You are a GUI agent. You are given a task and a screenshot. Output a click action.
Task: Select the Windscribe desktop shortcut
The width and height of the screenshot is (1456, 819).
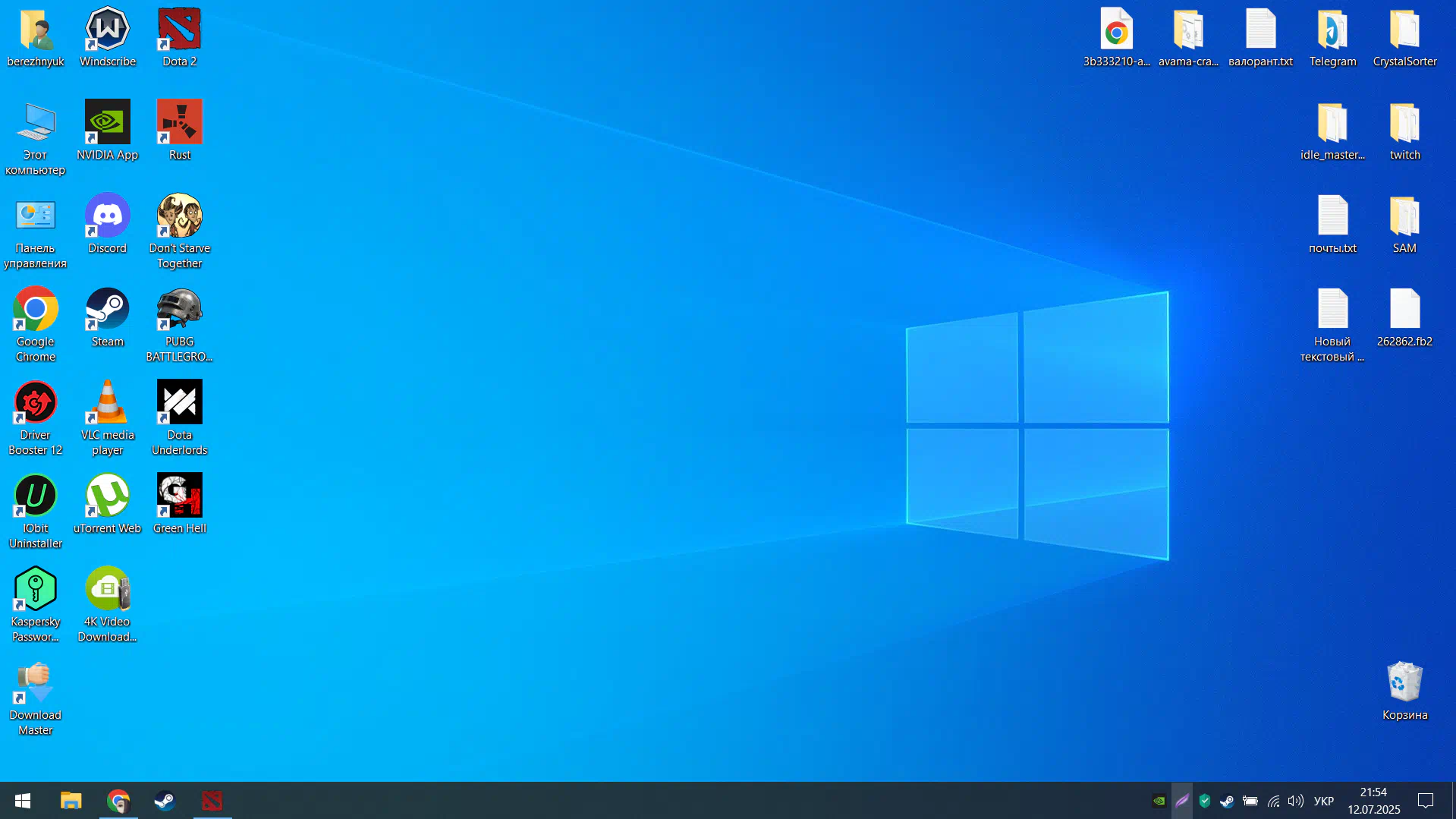[107, 37]
